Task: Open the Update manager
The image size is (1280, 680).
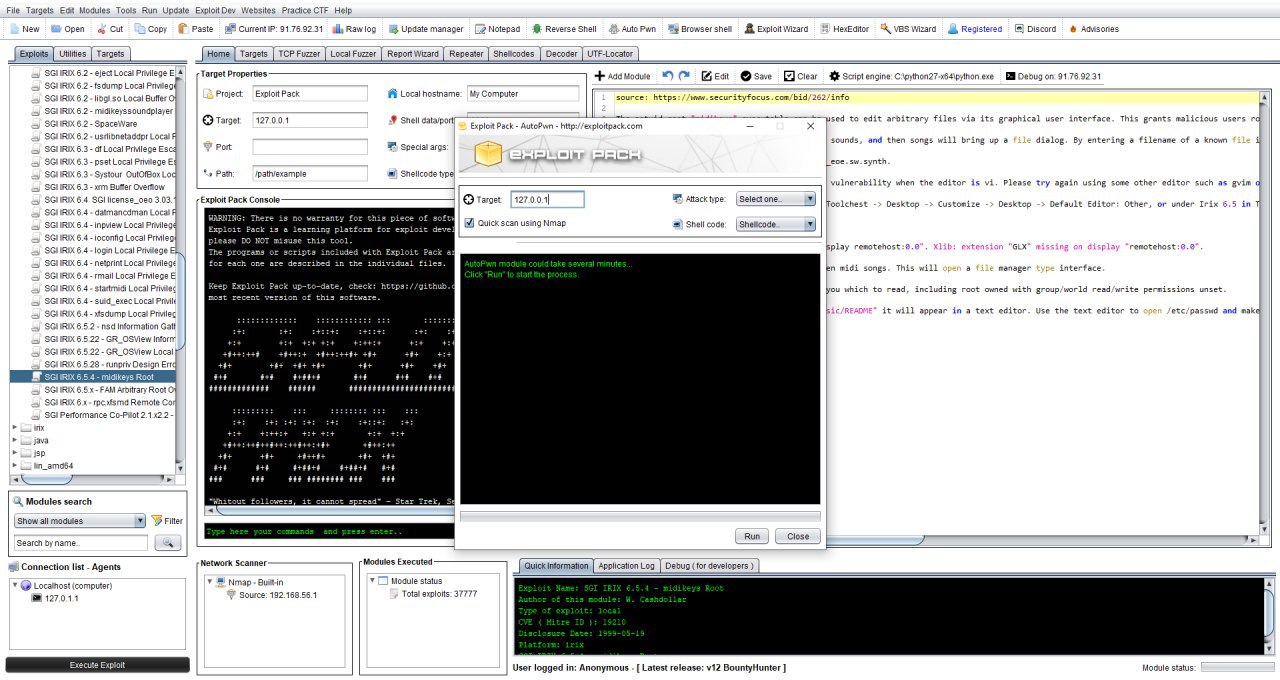Action: click(426, 29)
